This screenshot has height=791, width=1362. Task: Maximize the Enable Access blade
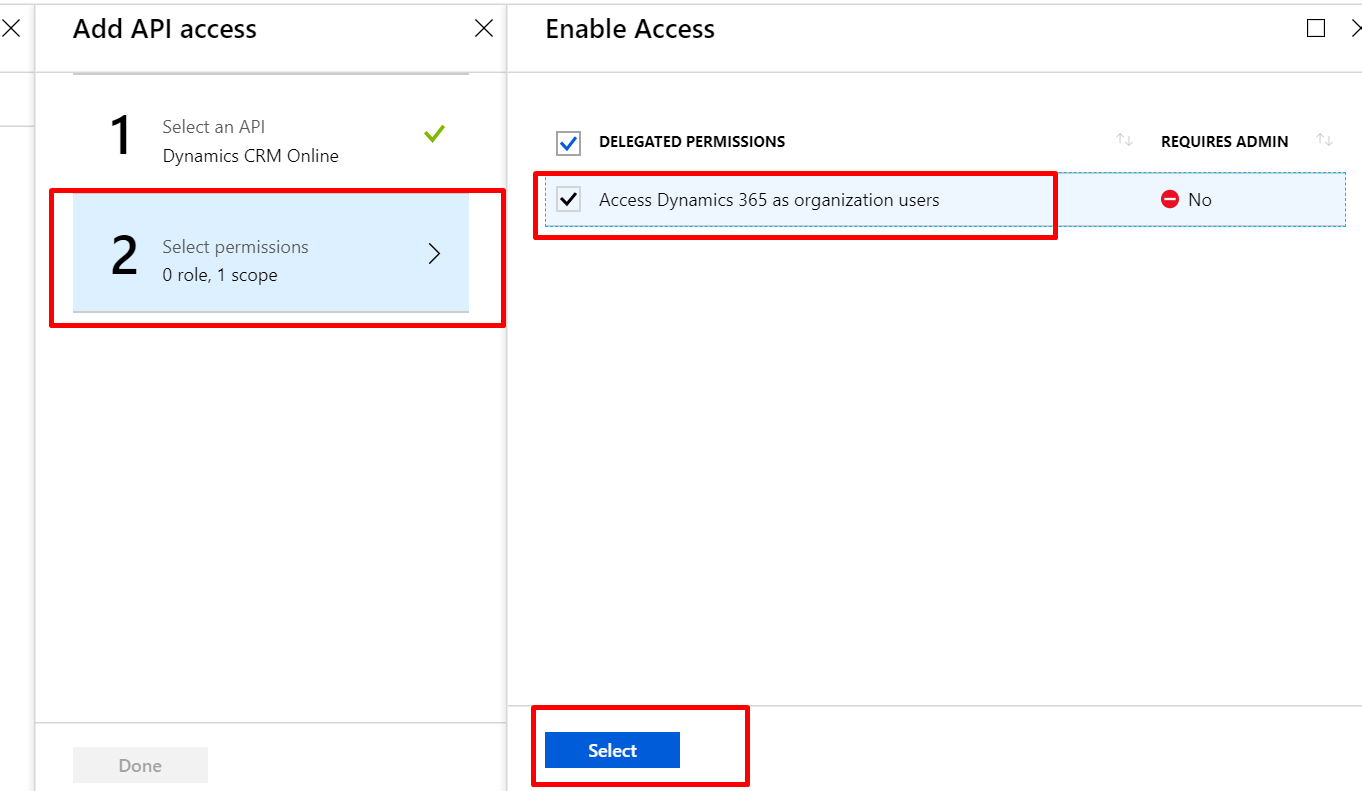(1316, 29)
